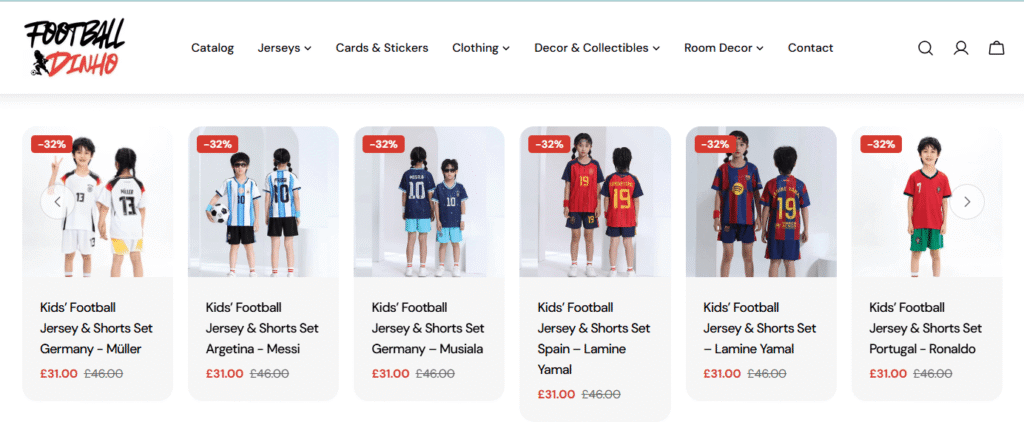Select the Spain number 19 jersey photo

(x=595, y=202)
